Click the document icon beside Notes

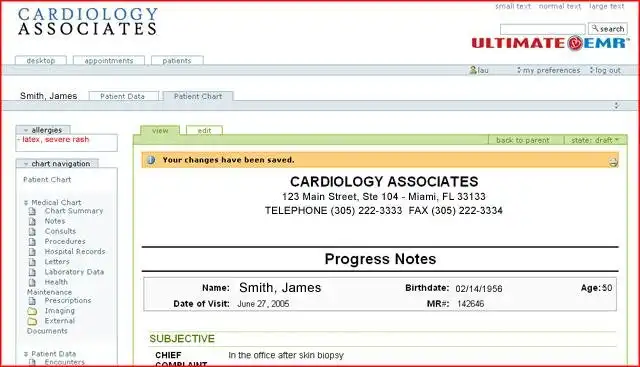[x=32, y=221]
